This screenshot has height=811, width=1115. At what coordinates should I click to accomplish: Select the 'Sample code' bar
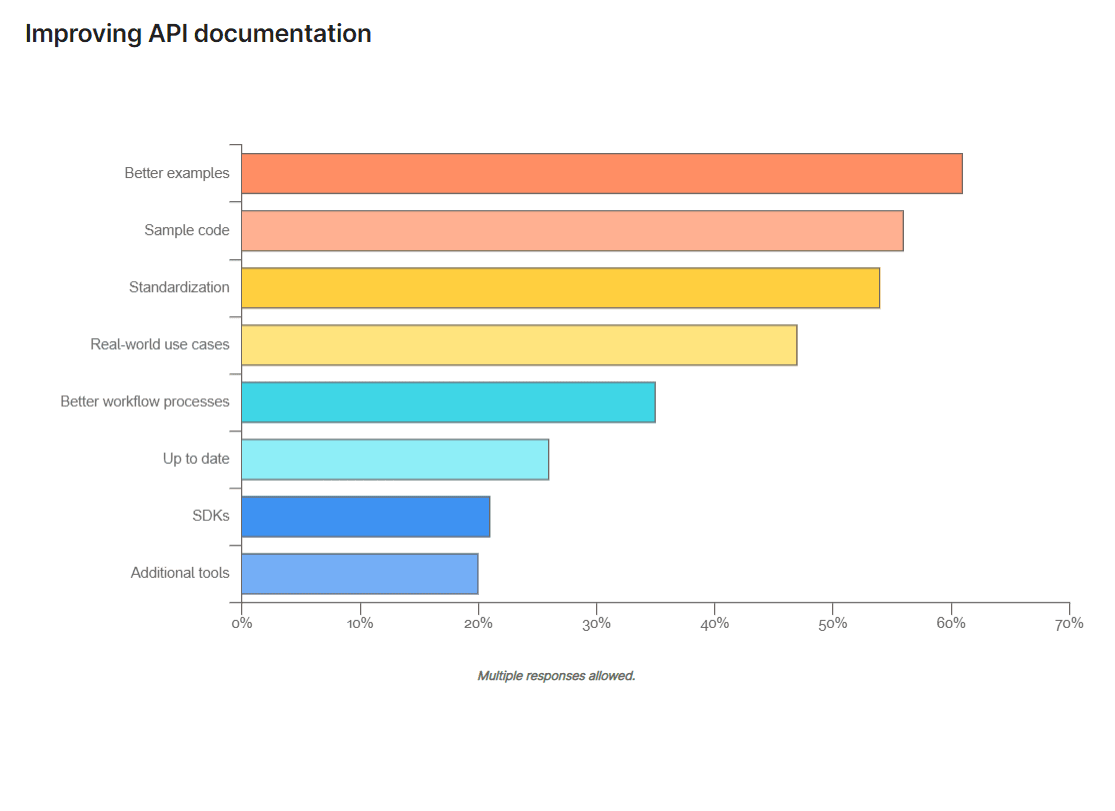pos(570,230)
